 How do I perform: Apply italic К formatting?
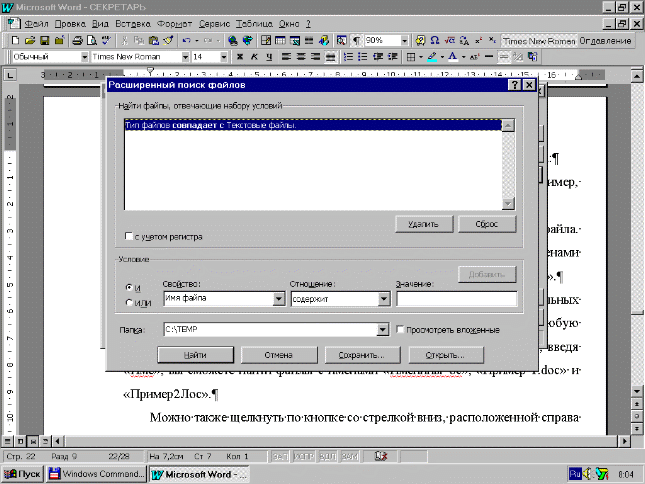[254, 57]
